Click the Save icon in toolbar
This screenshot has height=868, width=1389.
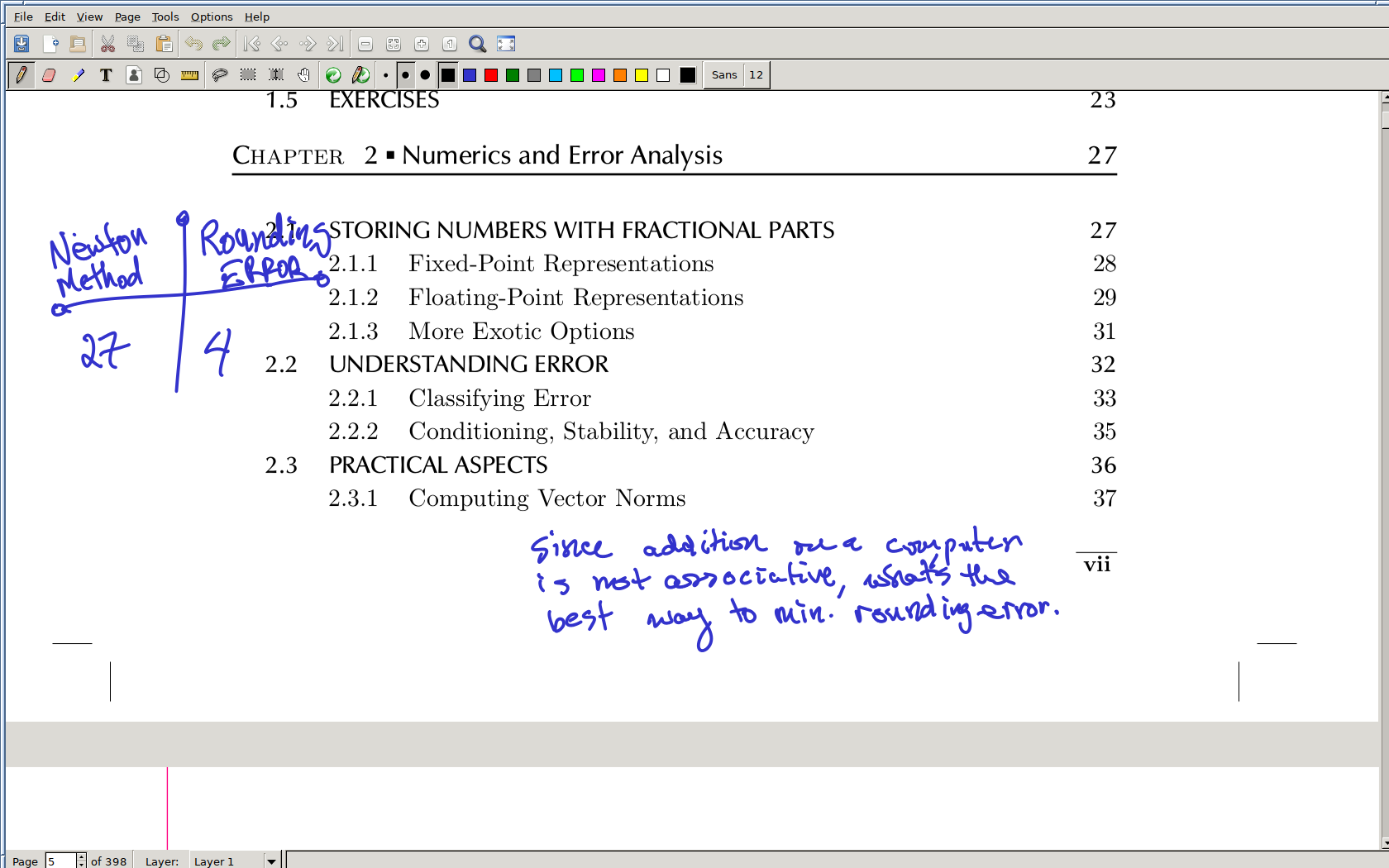[x=21, y=44]
